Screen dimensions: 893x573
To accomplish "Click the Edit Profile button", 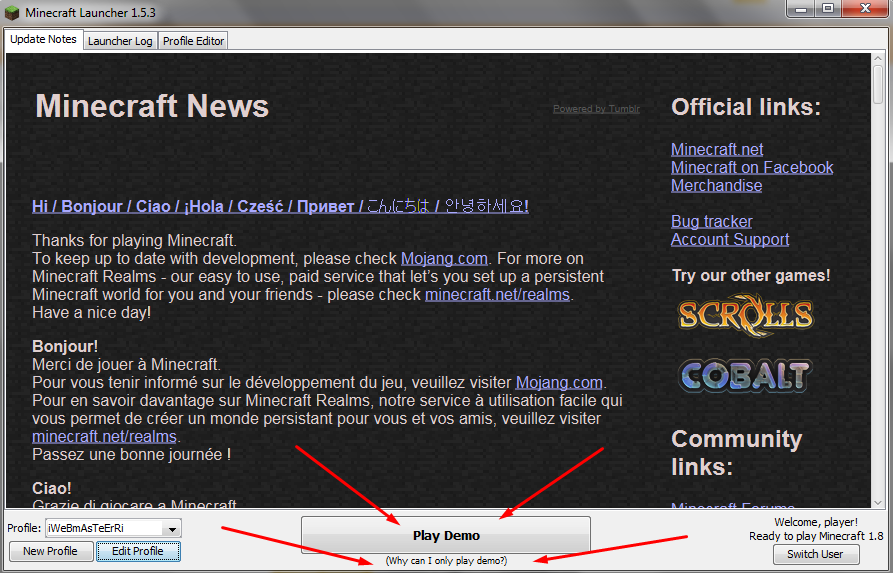I will point(137,551).
